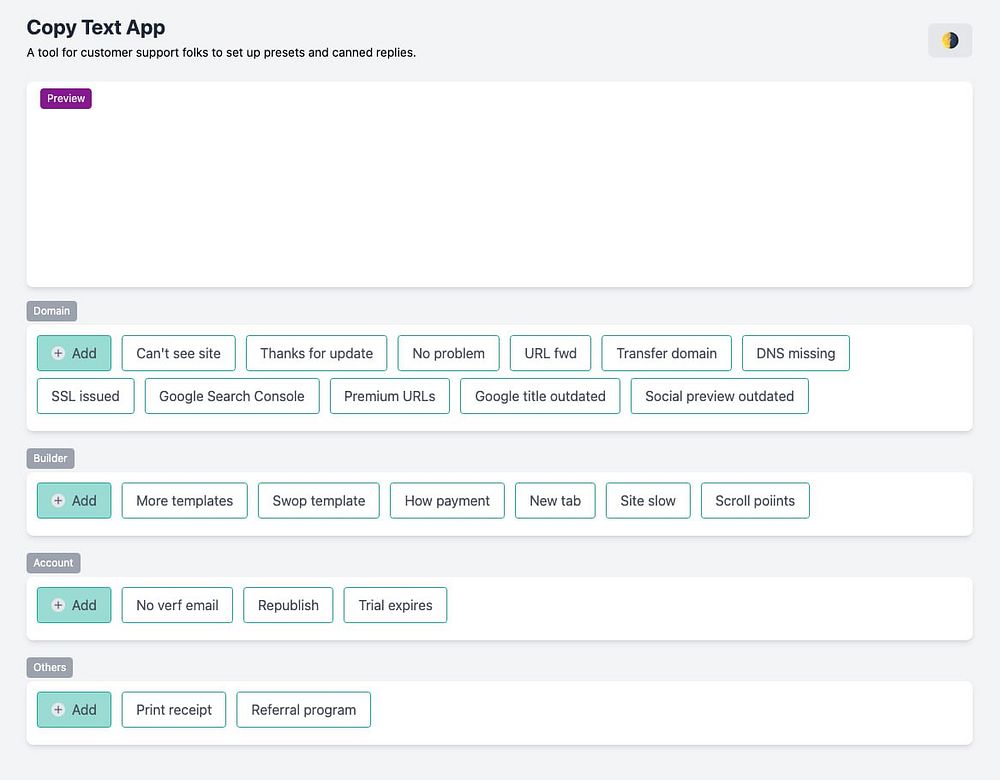Viewport: 1000px width, 780px height.
Task: Click the plus icon in Others Add
Action: (x=58, y=710)
